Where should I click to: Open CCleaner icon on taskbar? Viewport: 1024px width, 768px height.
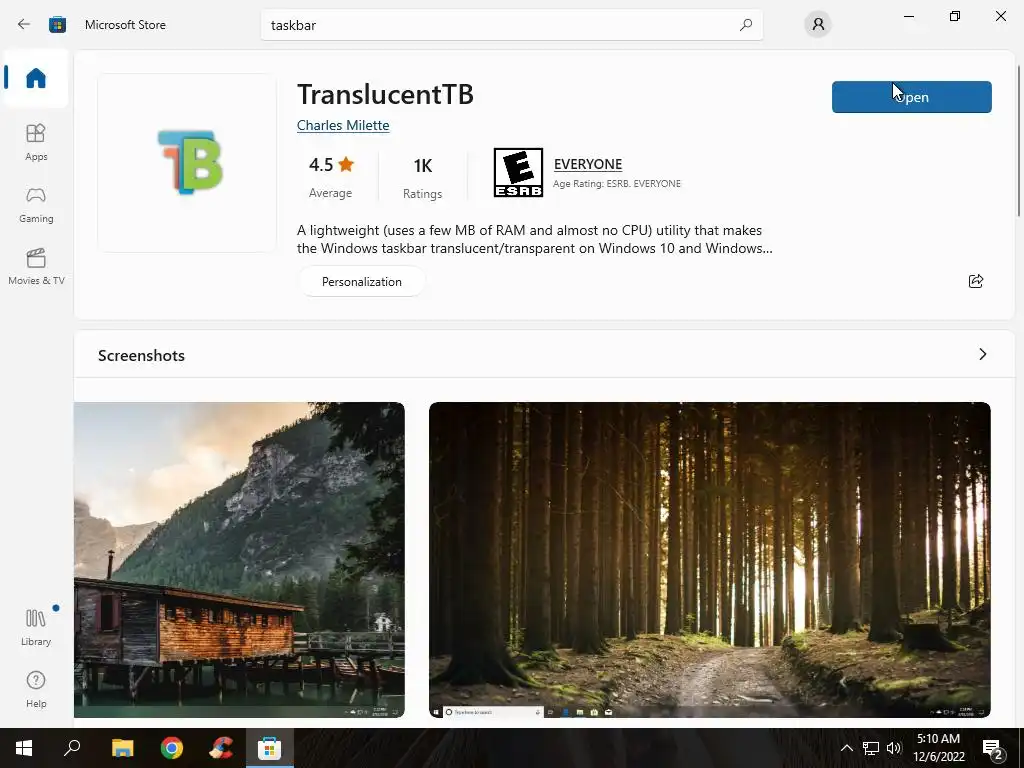pyautogui.click(x=221, y=748)
